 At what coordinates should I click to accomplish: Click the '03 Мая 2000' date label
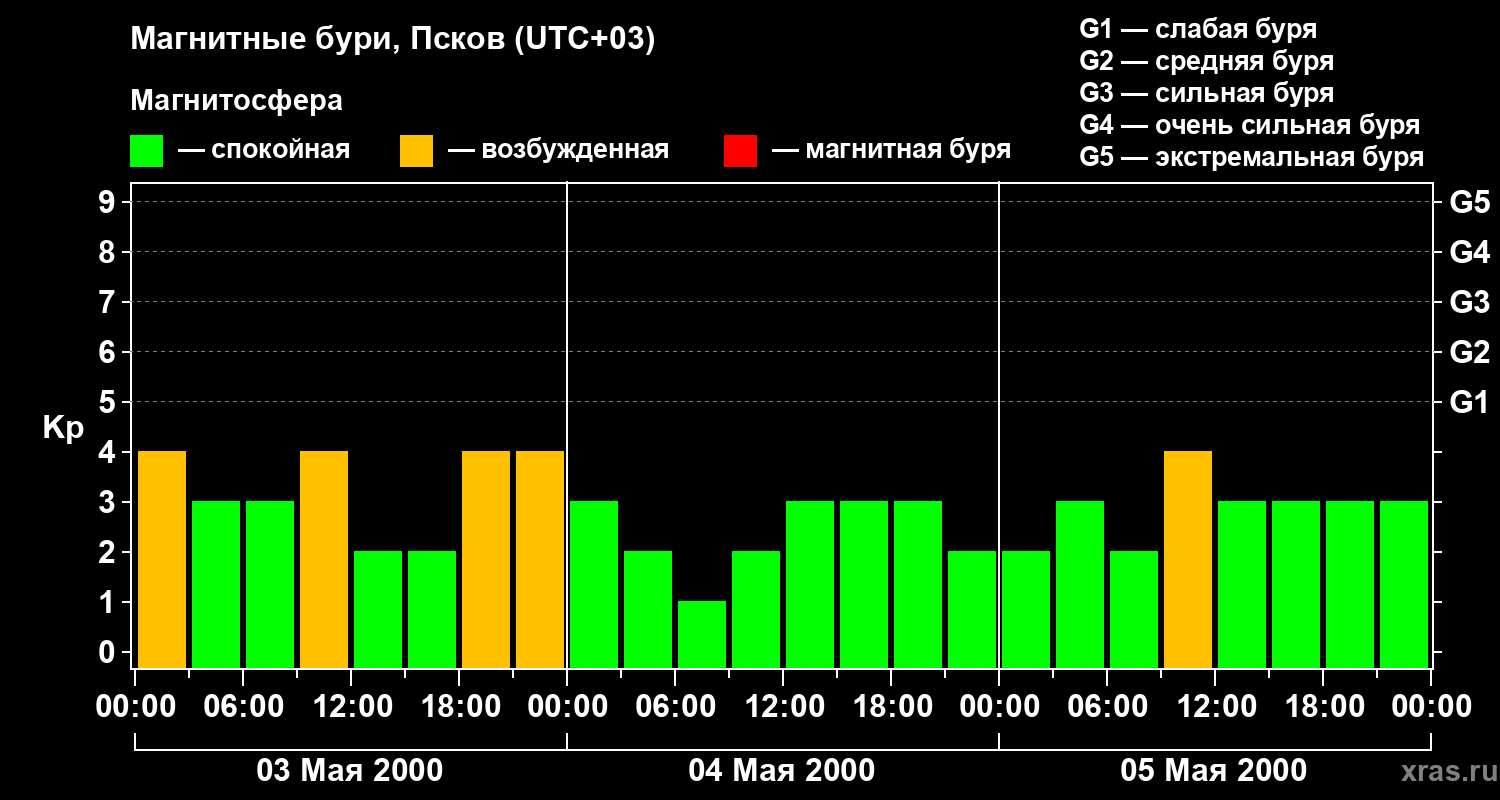tap(350, 770)
